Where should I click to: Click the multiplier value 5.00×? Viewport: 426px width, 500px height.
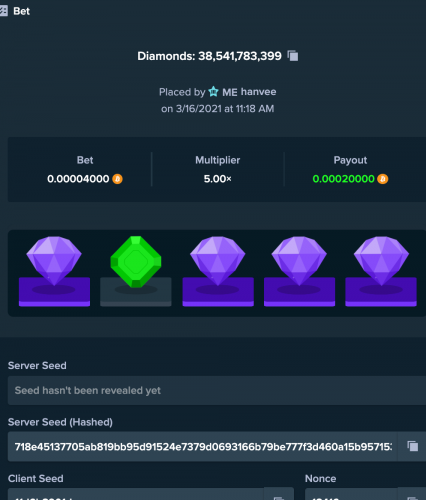[218, 179]
